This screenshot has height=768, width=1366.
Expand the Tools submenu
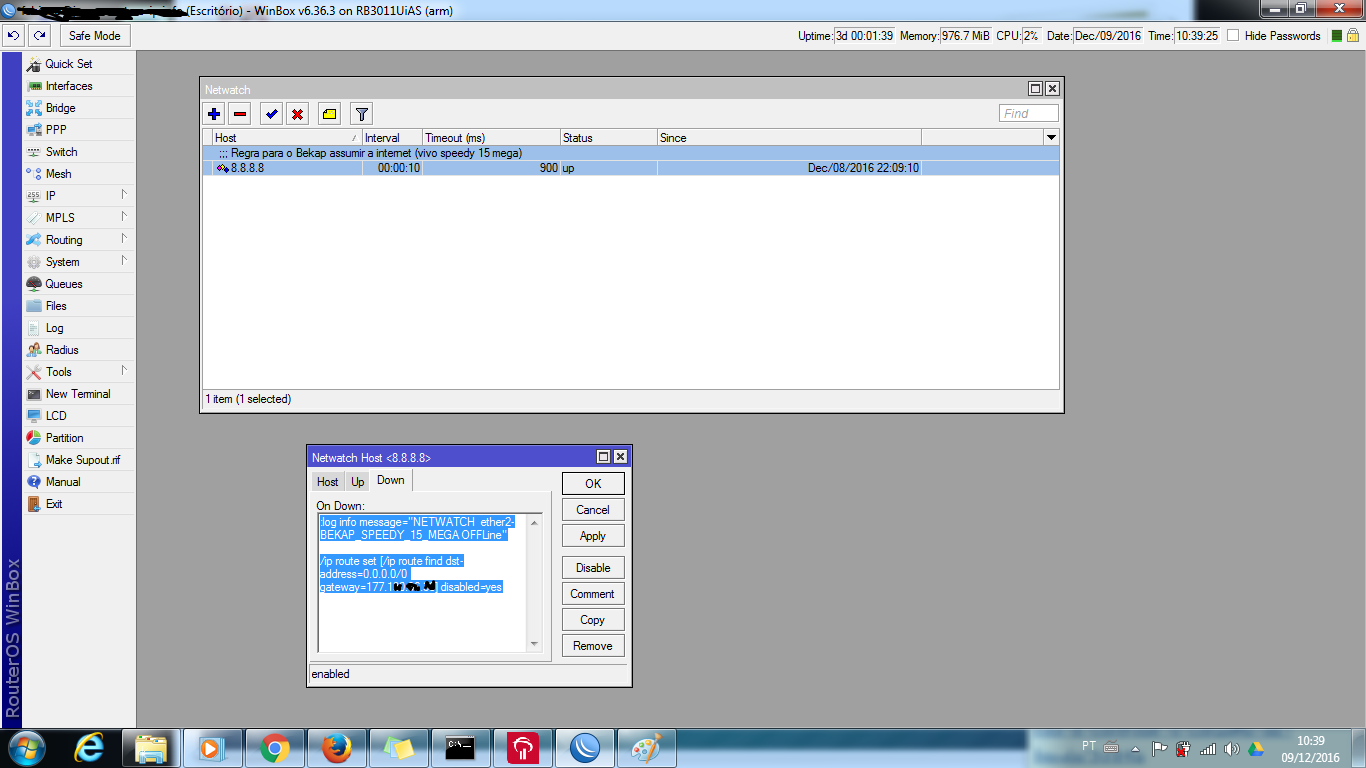coord(78,372)
